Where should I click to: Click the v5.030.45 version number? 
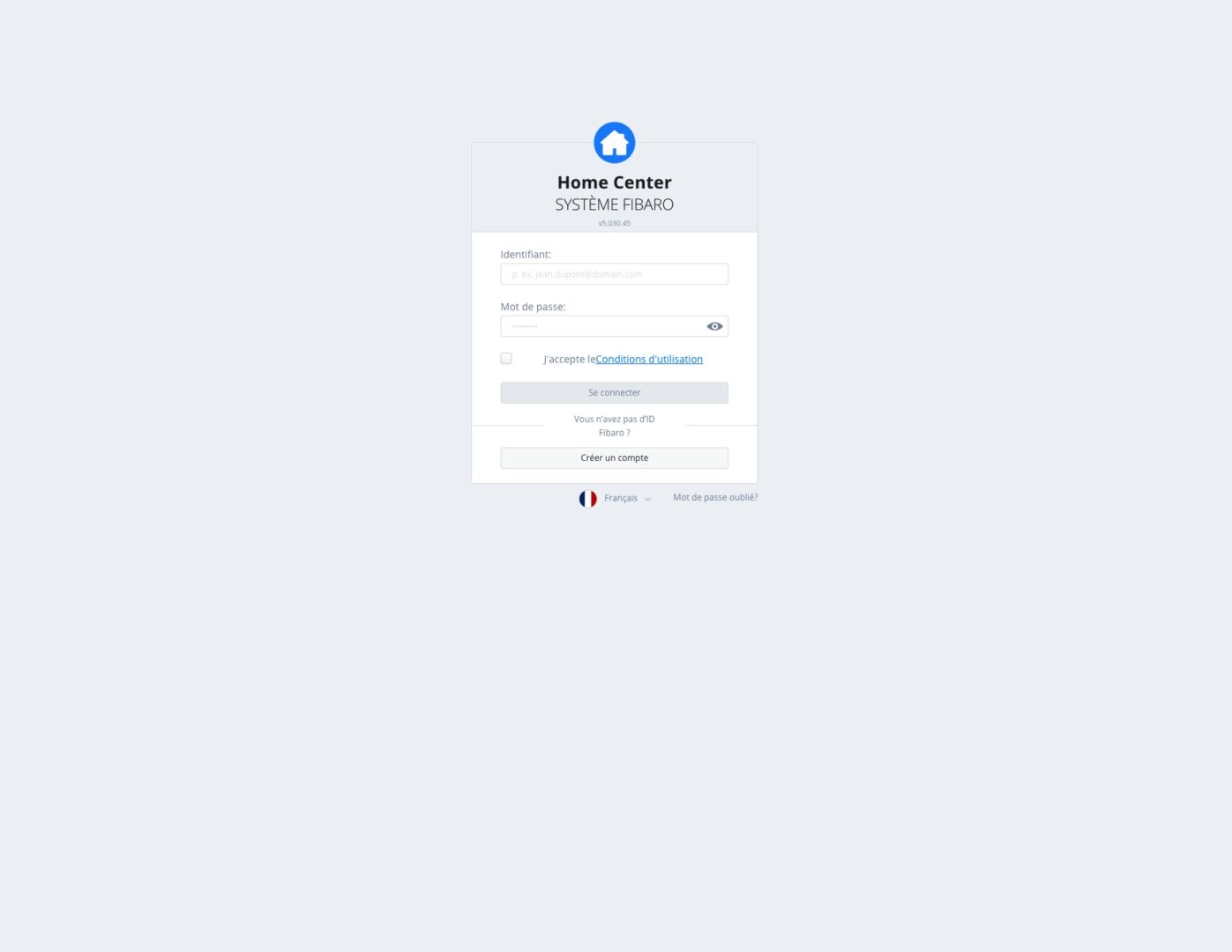615,224
